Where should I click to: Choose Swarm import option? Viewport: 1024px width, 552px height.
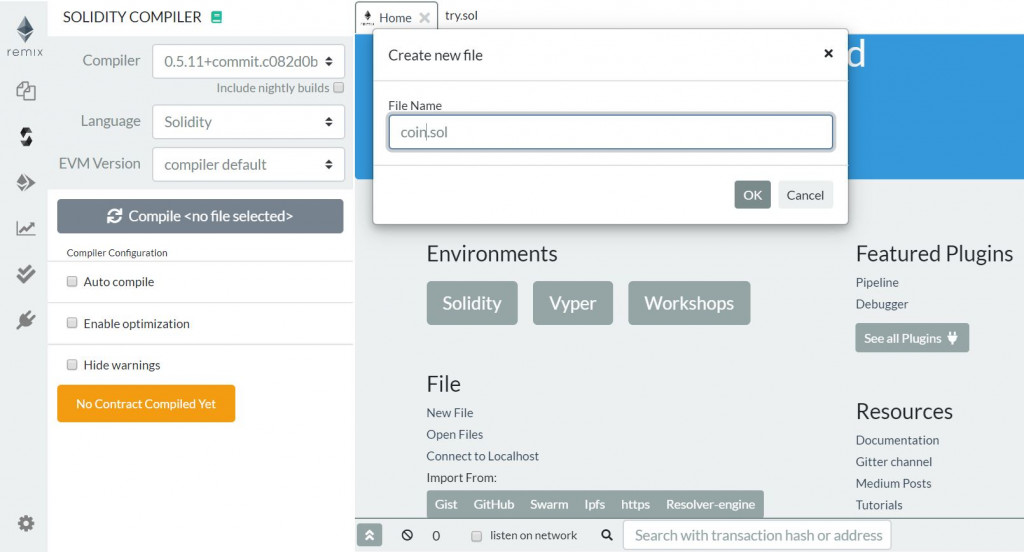tap(549, 504)
